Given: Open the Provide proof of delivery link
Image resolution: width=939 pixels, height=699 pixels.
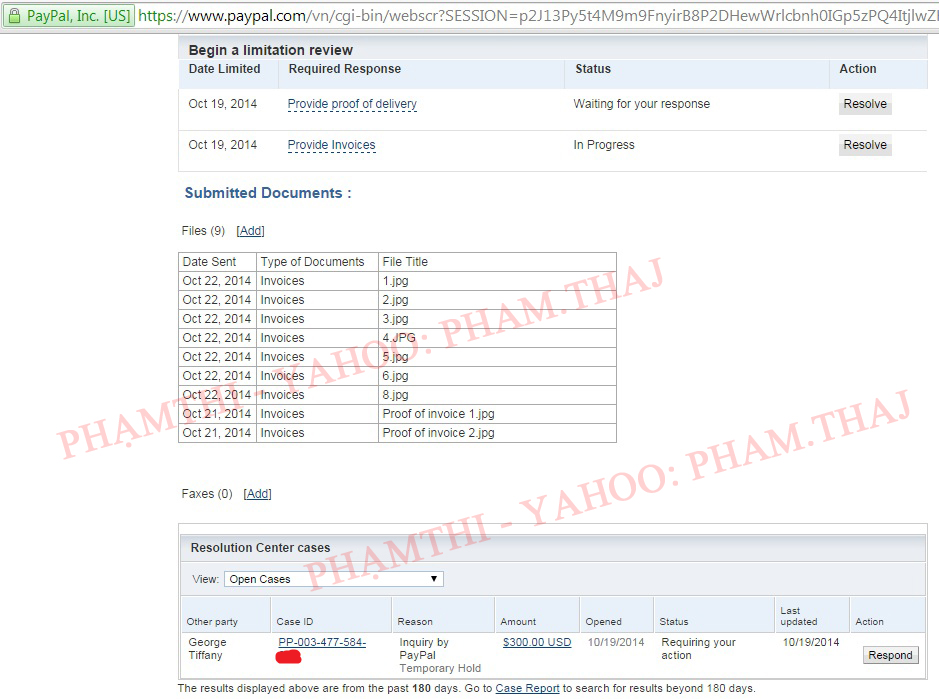Looking at the screenshot, I should (x=352, y=104).
